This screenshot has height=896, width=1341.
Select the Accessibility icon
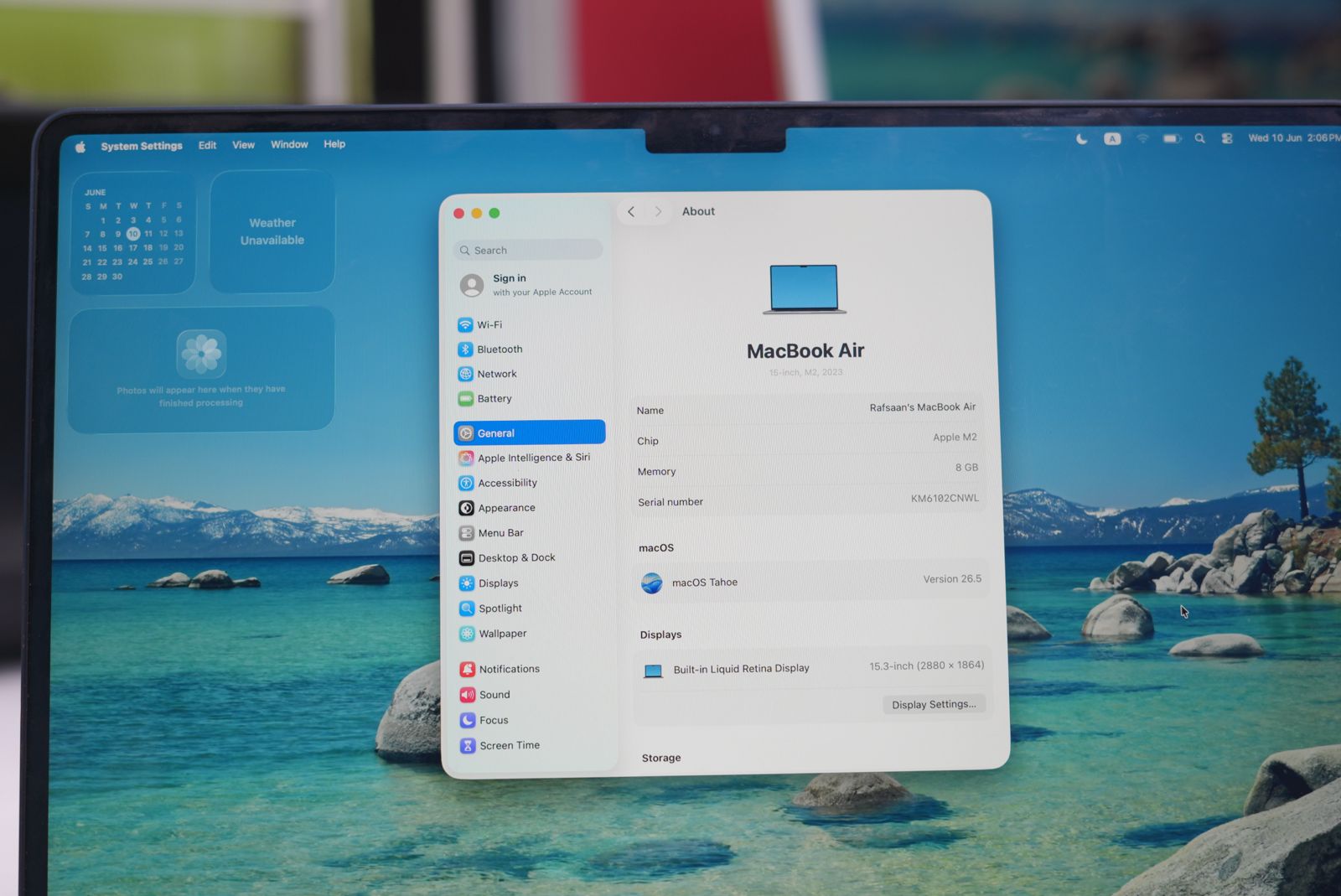point(466,484)
